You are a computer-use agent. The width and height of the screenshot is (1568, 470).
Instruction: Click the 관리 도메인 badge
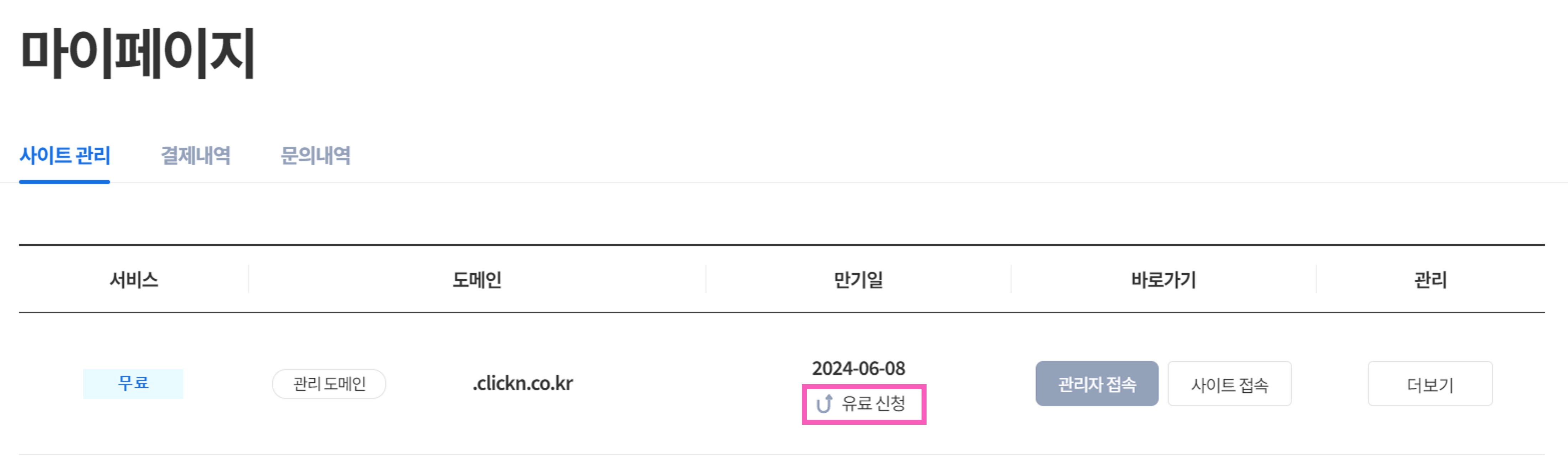point(329,384)
